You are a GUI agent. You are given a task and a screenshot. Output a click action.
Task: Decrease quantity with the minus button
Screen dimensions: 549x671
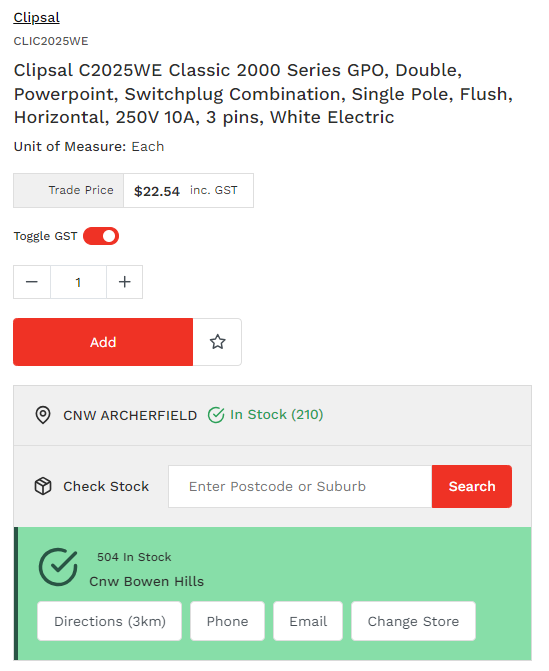[x=32, y=282]
